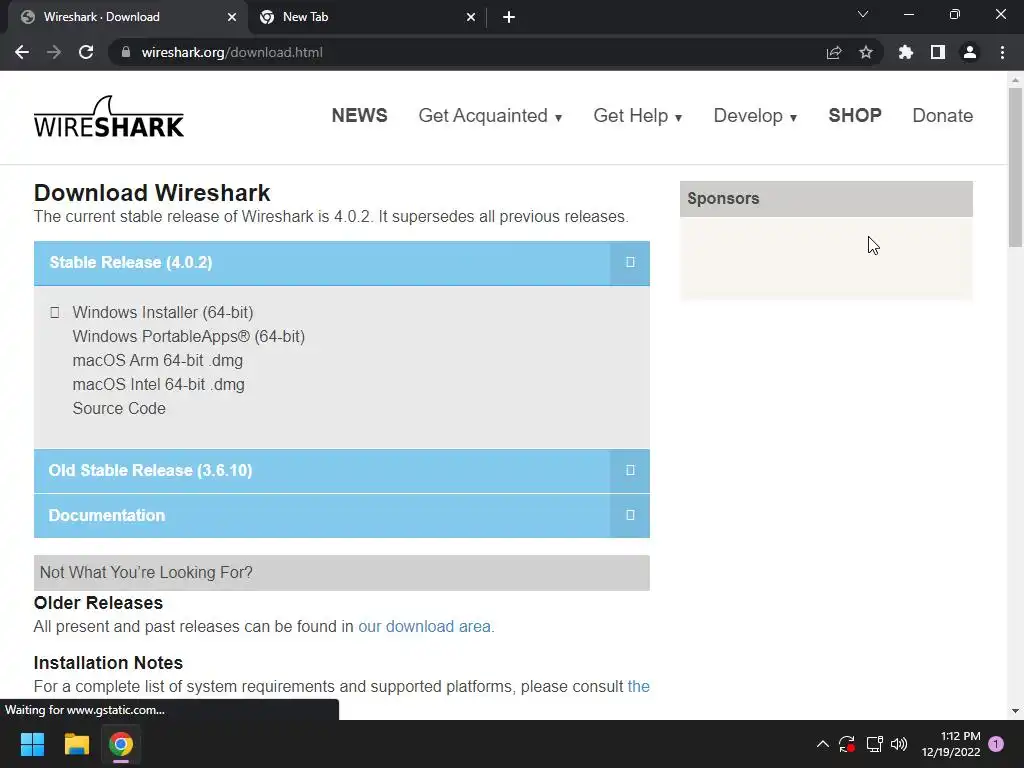Switch to the New Tab tab
Screen dimensions: 1024x768
[367, 17]
